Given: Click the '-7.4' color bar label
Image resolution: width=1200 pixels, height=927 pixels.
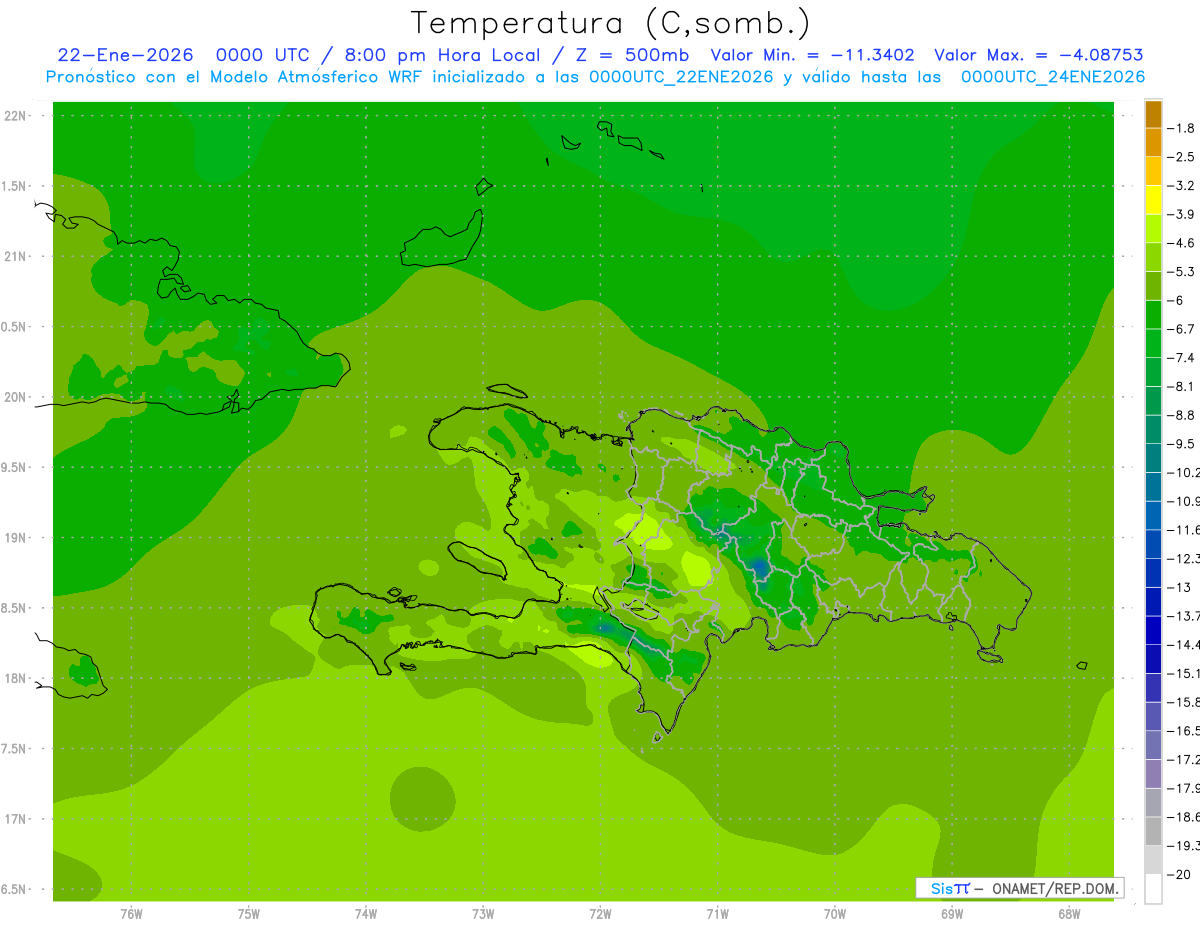Looking at the screenshot, I should 1181,357.
